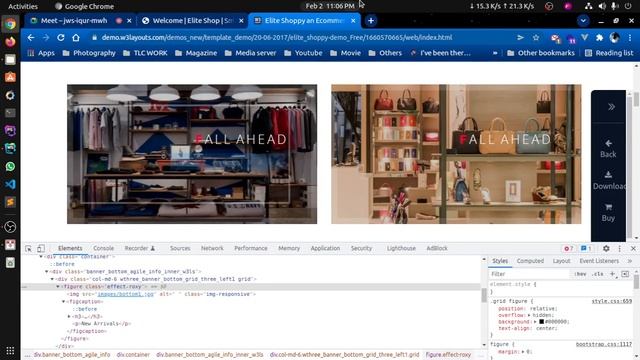Open the Network tab
Image resolution: width=640 pixels, height=360 pixels.
tap(212, 248)
